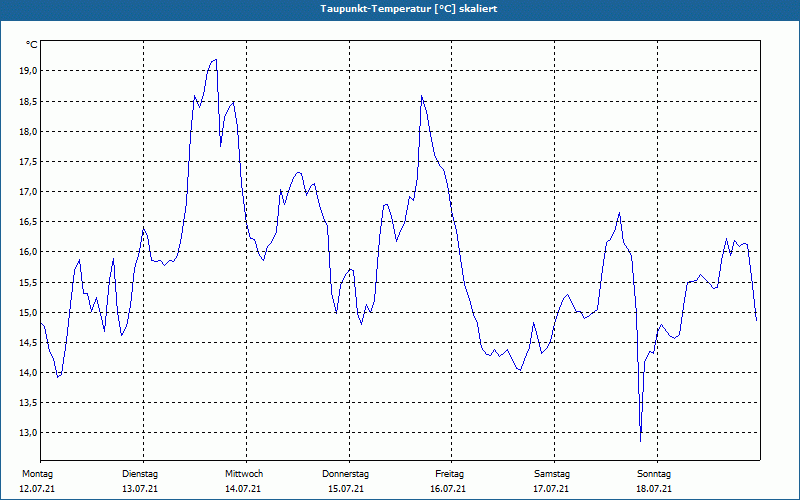Click the Samstag day label

552,474
